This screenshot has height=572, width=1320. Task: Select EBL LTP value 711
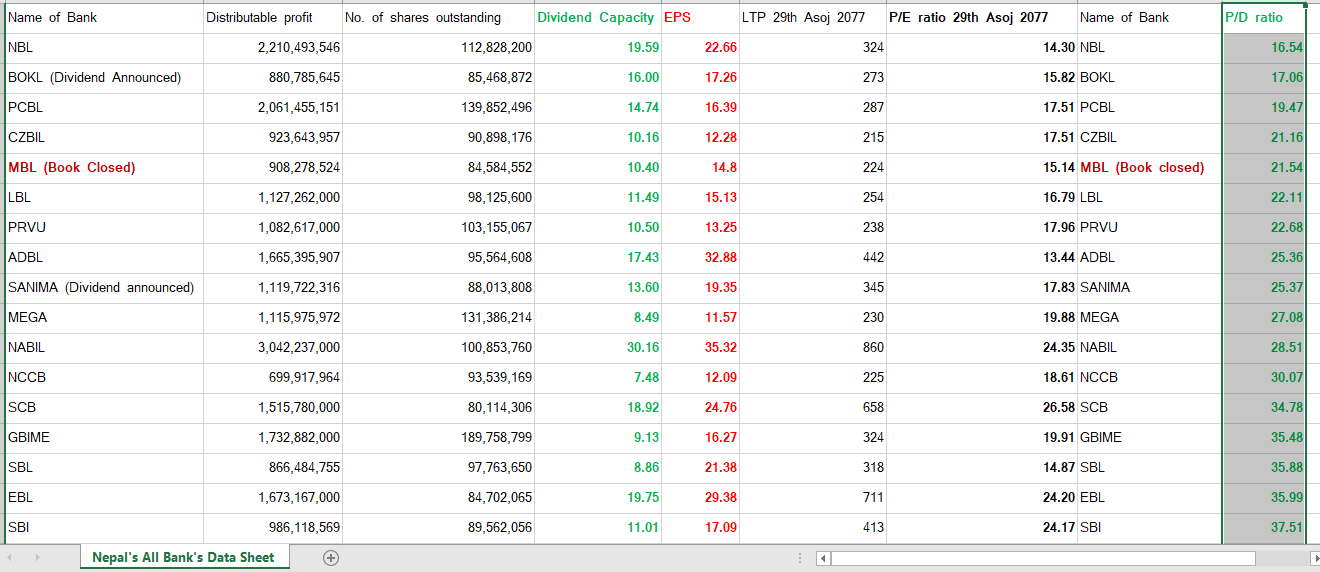coord(813,497)
